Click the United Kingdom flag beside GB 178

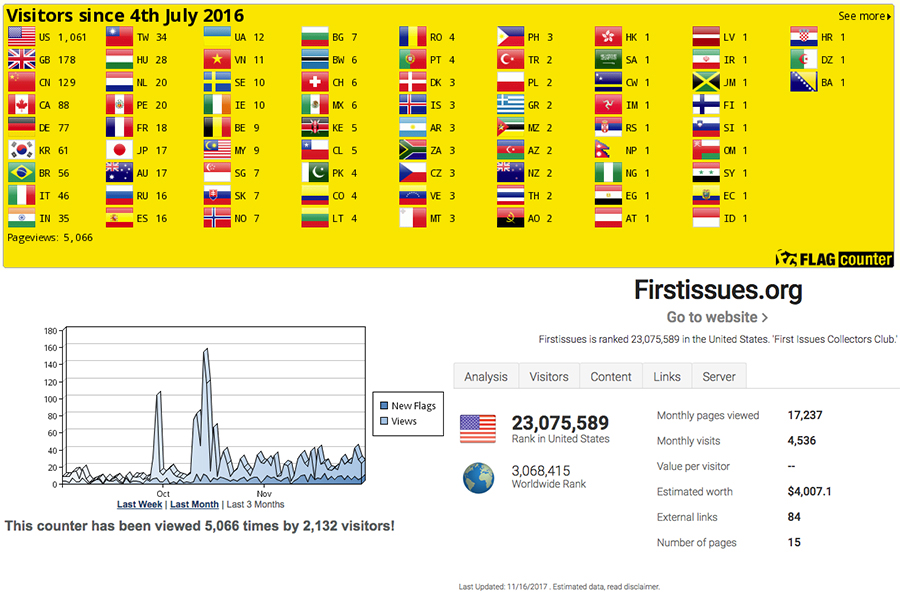pos(22,59)
